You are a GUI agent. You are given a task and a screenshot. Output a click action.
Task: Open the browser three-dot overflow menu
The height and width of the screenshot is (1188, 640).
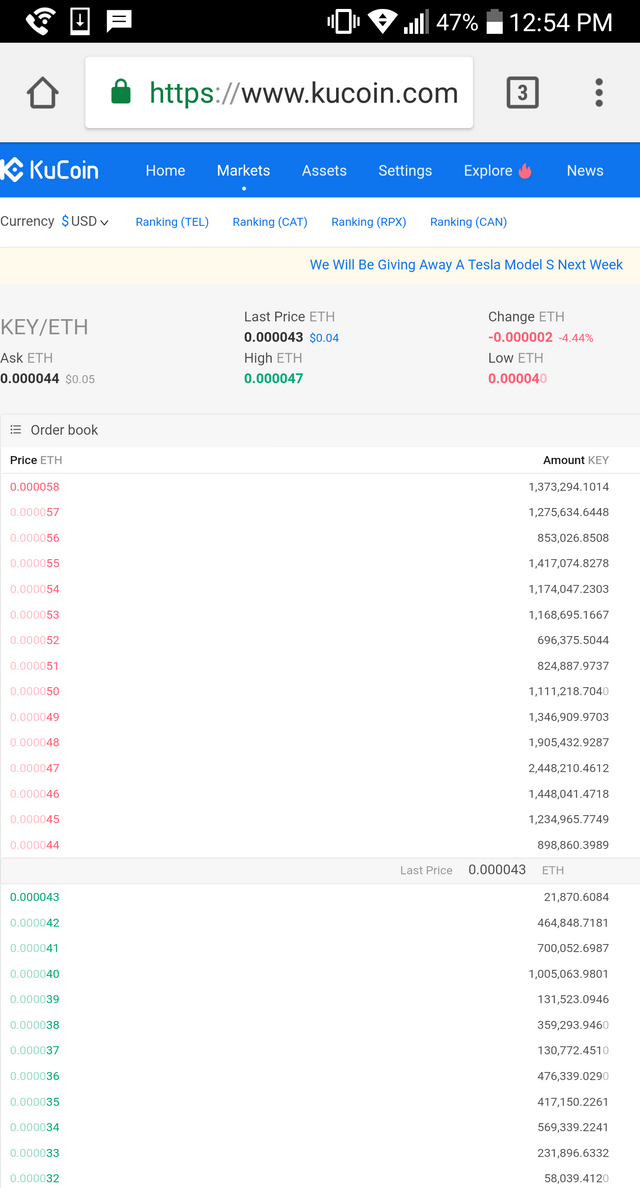coord(598,93)
